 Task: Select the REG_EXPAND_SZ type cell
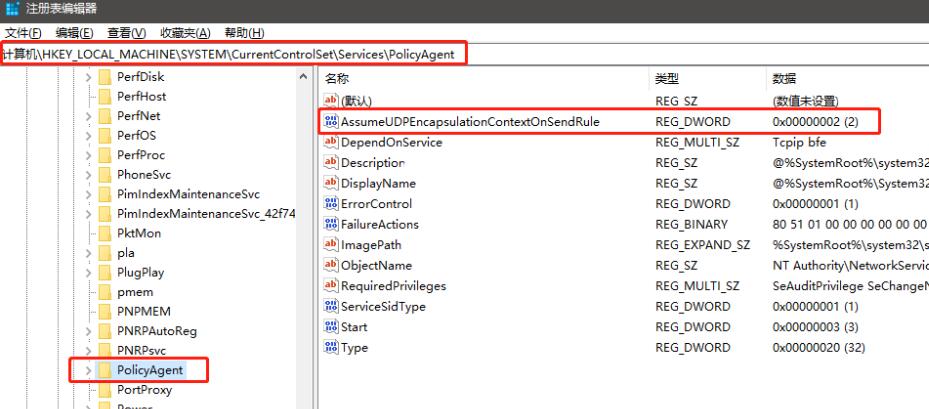tap(703, 245)
